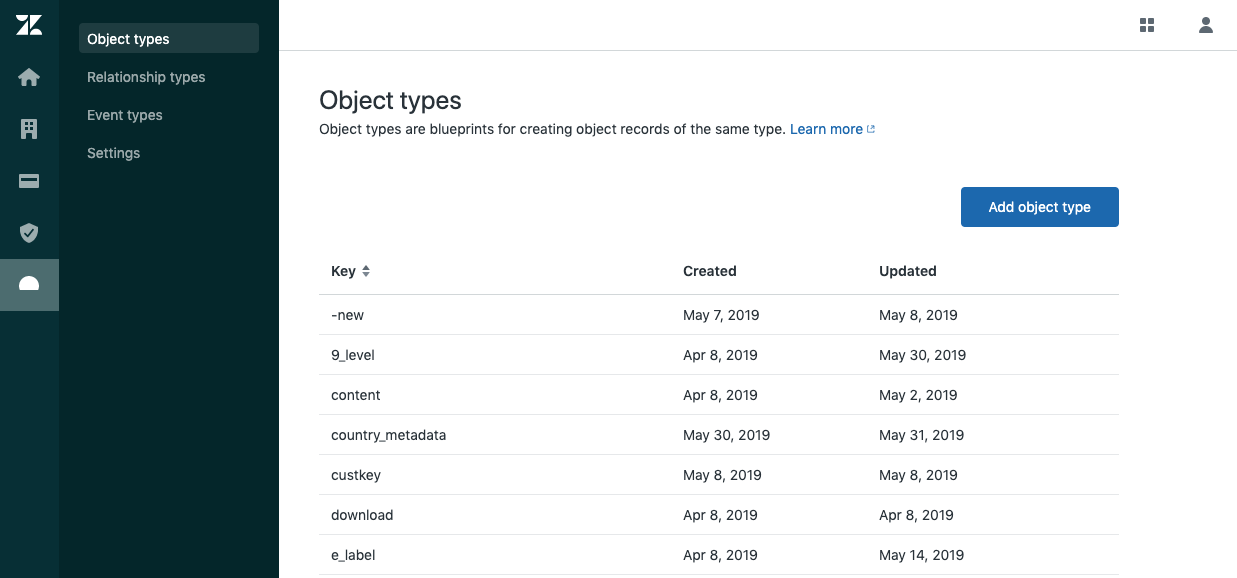
Task: Open the product switcher grid icon
Action: 1146,24
